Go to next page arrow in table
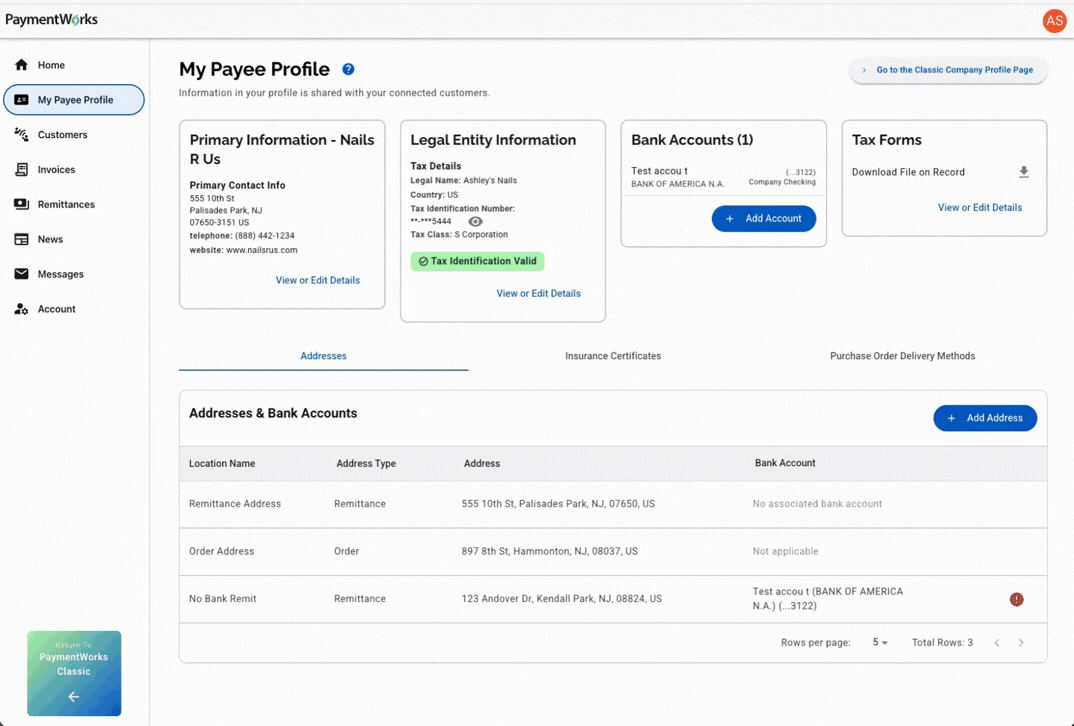The width and height of the screenshot is (1074, 726). (1021, 642)
